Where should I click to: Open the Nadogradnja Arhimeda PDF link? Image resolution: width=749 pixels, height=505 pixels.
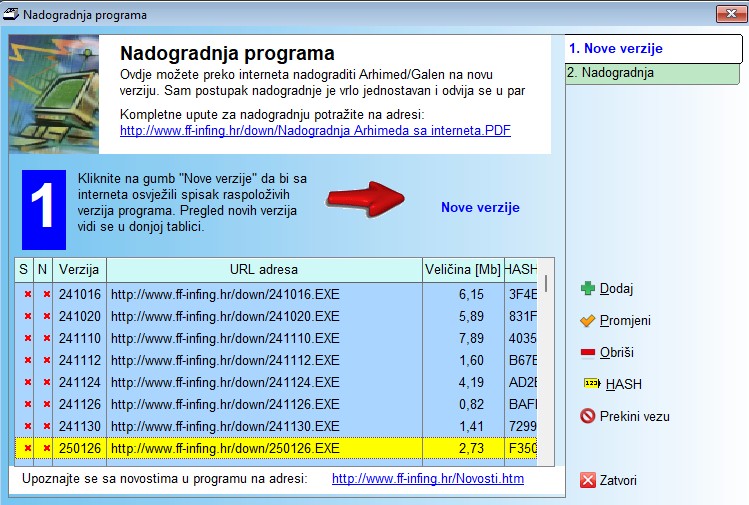click(x=315, y=130)
